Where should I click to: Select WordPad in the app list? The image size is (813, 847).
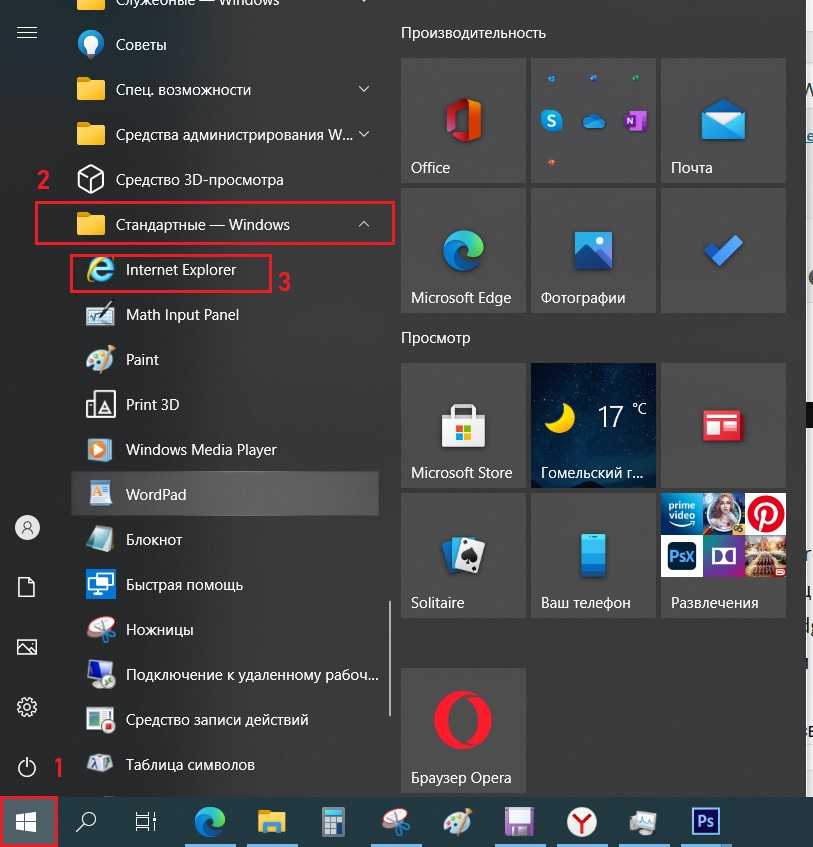tap(156, 495)
